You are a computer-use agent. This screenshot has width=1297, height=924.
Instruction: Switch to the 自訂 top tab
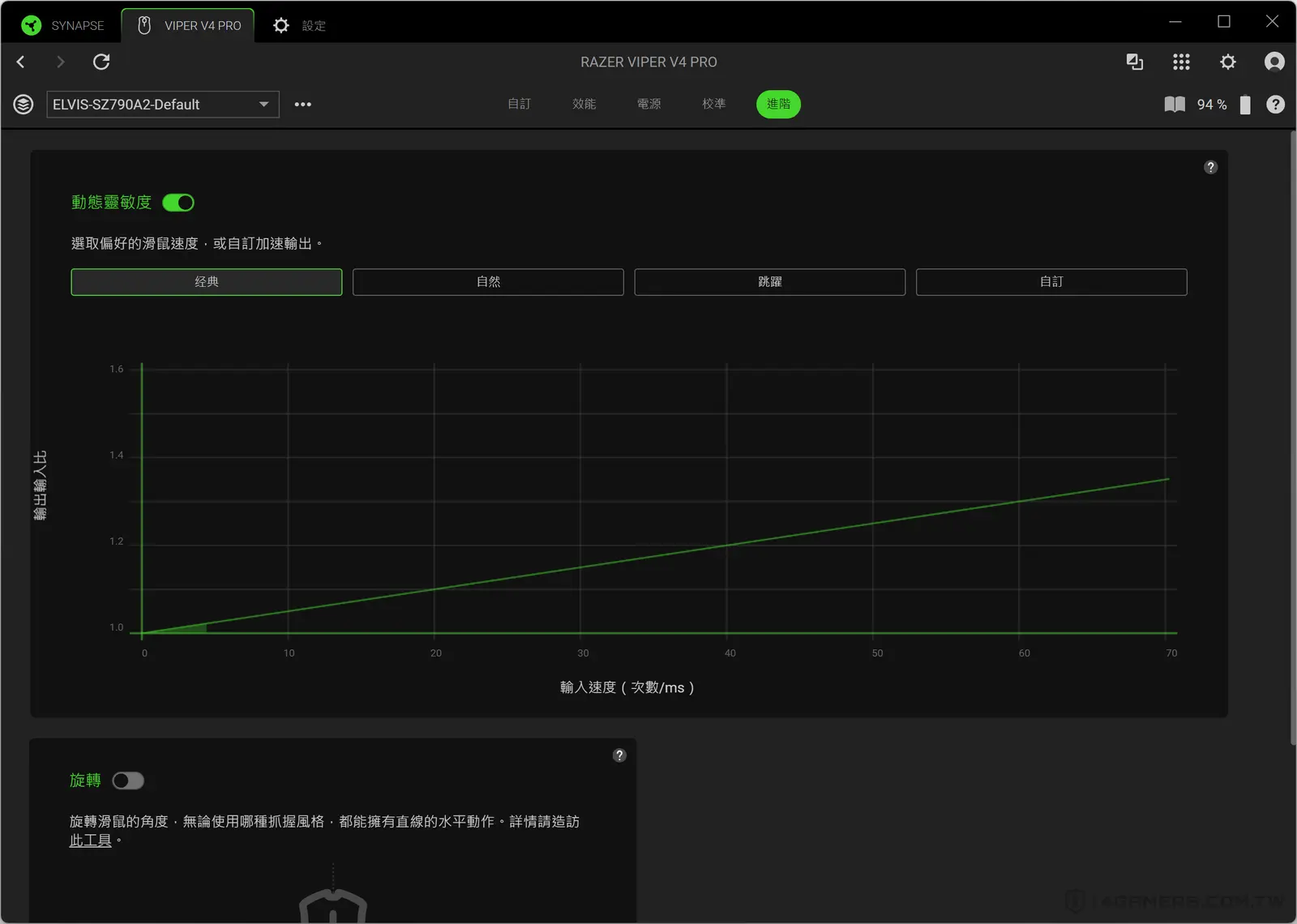(x=519, y=104)
